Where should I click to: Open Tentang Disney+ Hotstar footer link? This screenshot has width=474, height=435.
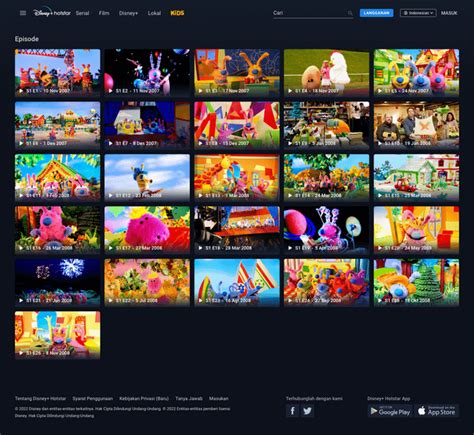[x=40, y=398]
